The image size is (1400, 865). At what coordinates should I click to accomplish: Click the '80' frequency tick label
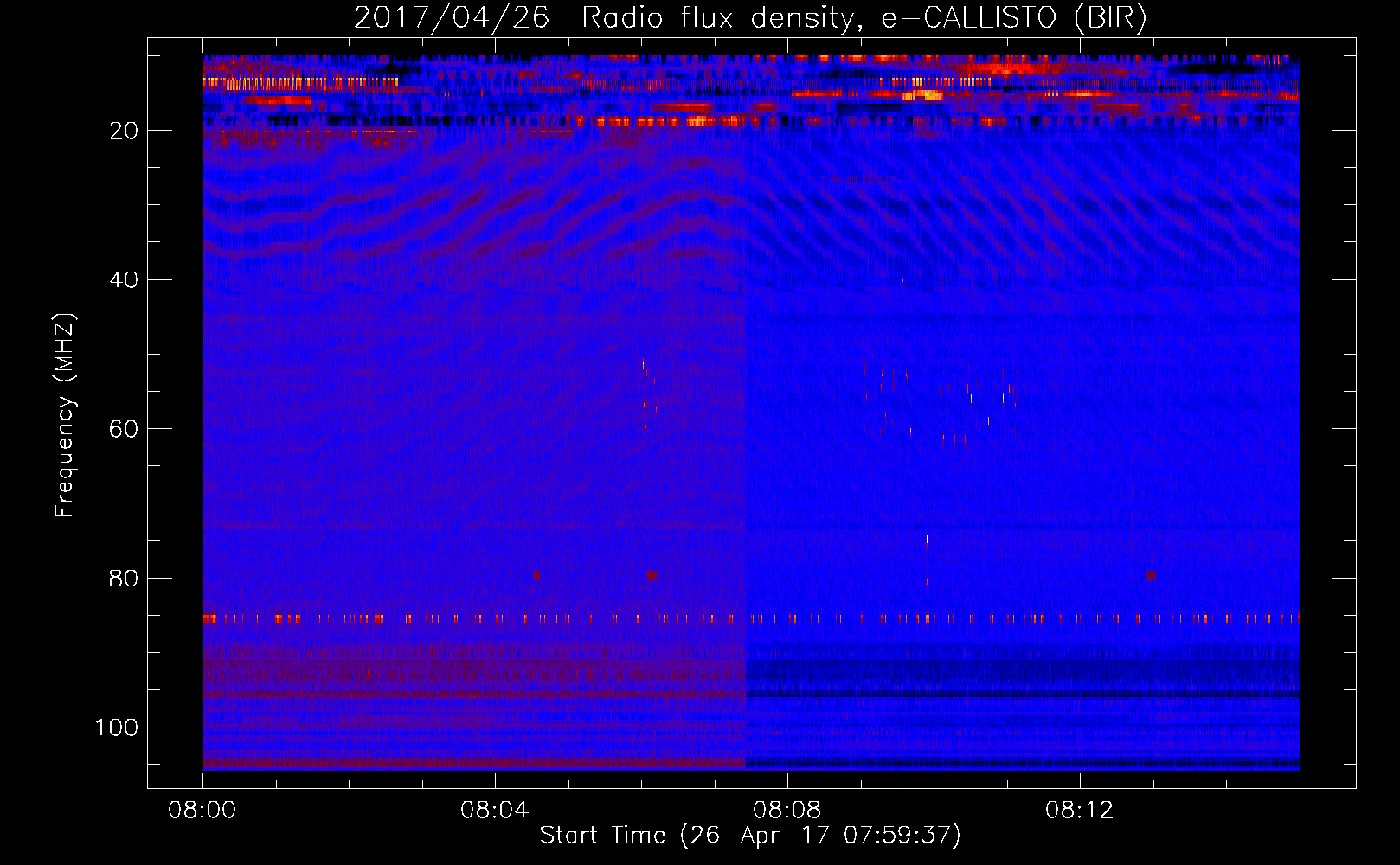click(125, 579)
